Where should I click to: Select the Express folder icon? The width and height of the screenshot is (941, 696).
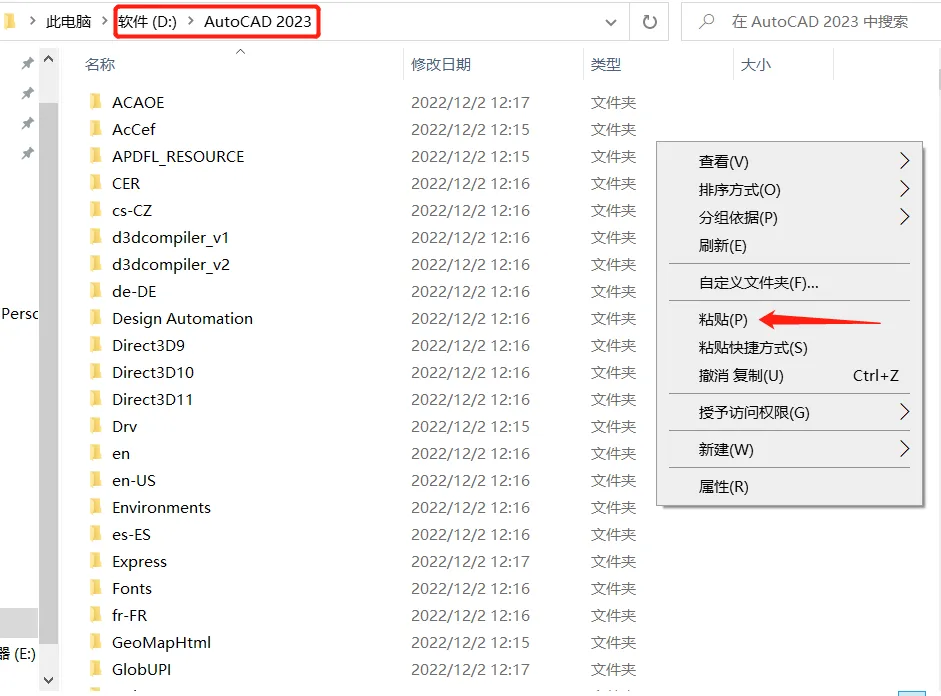click(x=95, y=560)
